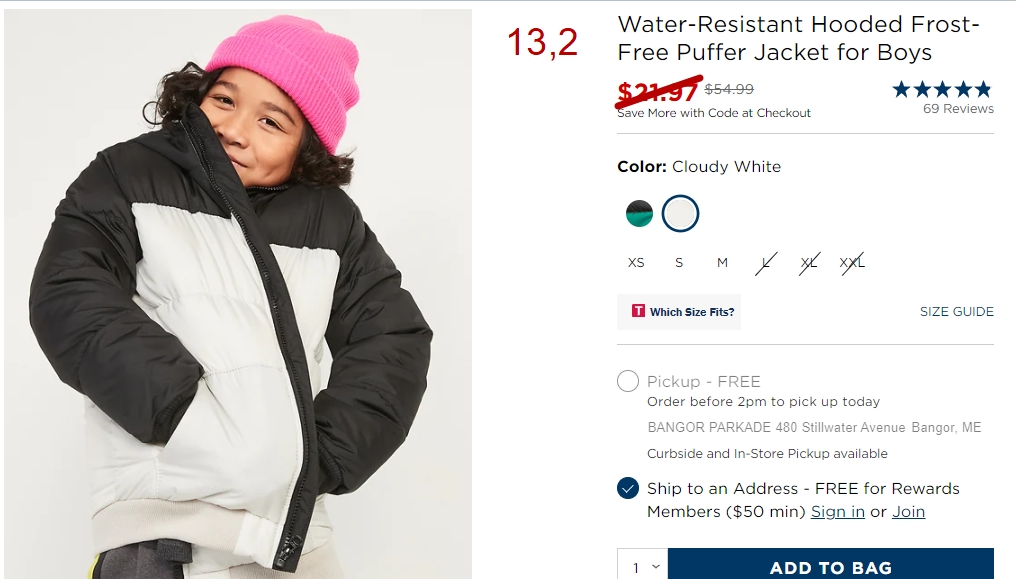Image resolution: width=1016 pixels, height=579 pixels.
Task: Choose size M
Action: (x=722, y=263)
